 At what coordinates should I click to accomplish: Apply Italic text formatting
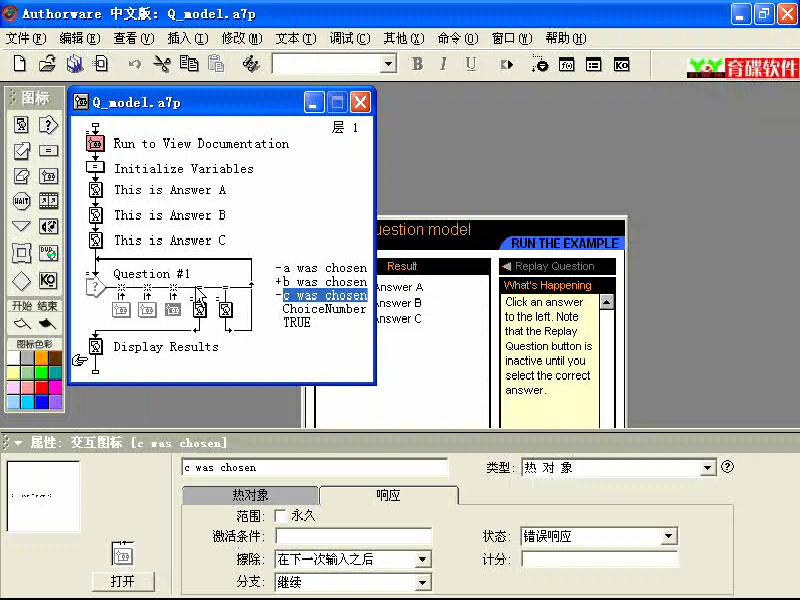click(x=443, y=64)
